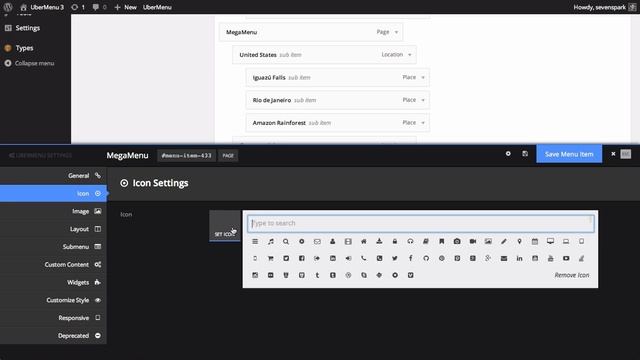Open the New content menu in admin bar

125,7
